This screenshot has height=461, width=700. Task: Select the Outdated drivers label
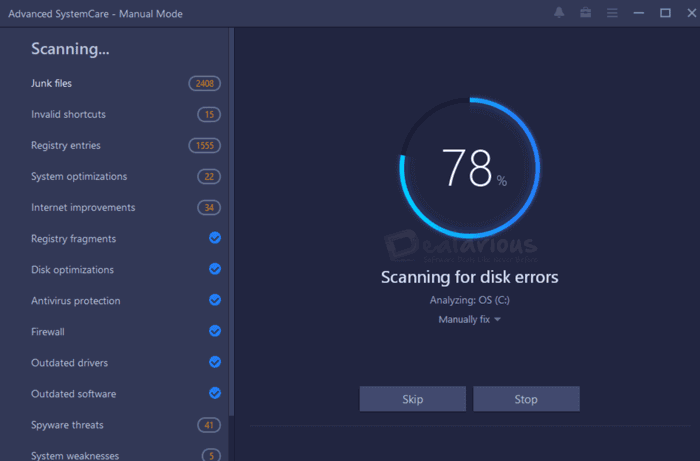pos(70,363)
